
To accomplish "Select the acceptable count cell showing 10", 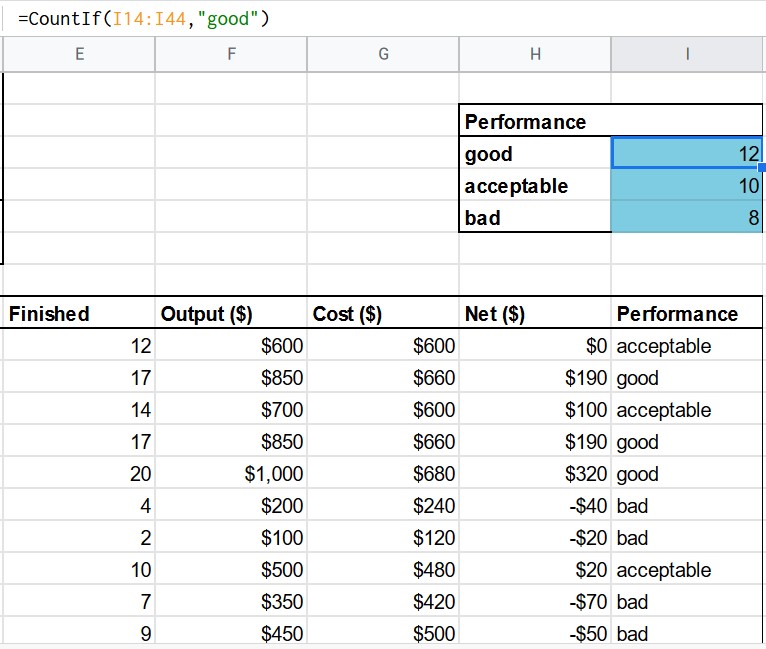I will [x=687, y=186].
